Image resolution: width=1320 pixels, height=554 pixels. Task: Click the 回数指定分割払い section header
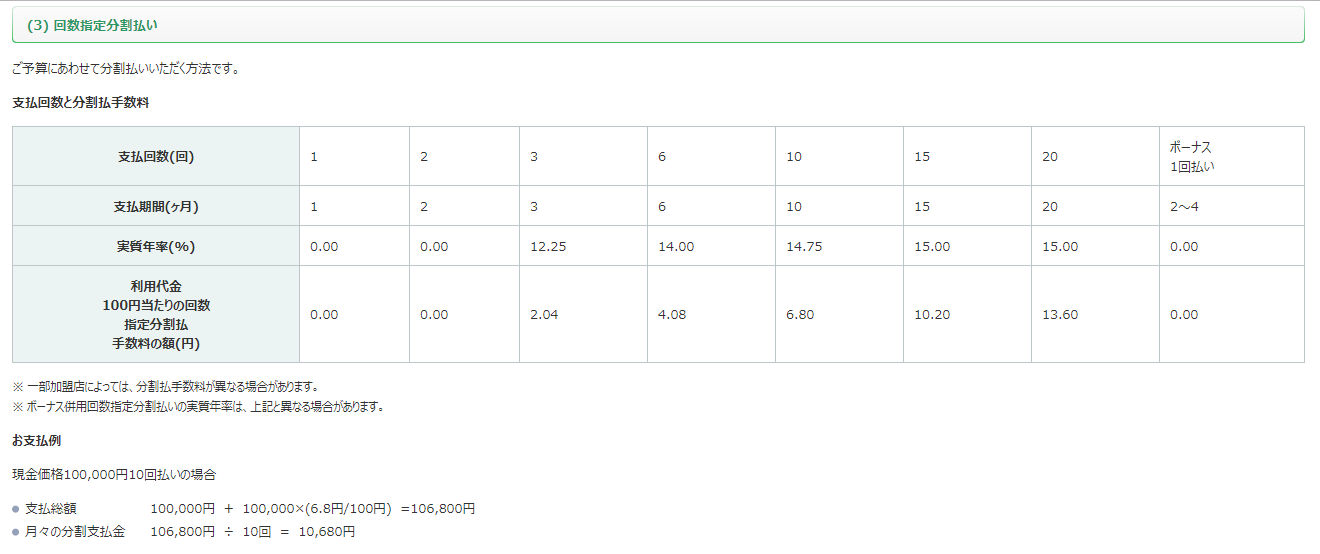tap(92, 26)
